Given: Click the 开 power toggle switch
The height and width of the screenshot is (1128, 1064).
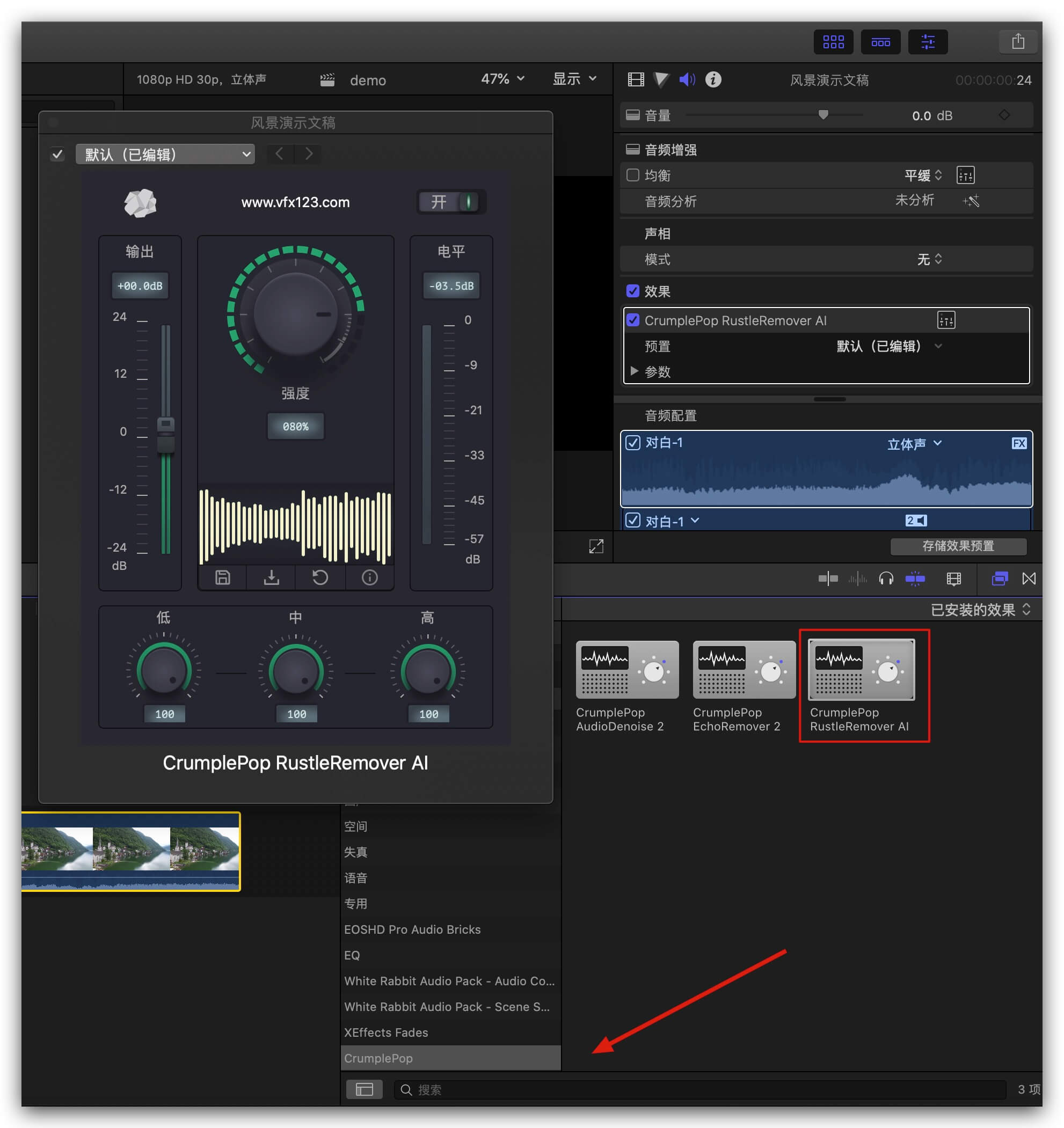Looking at the screenshot, I should (x=450, y=203).
